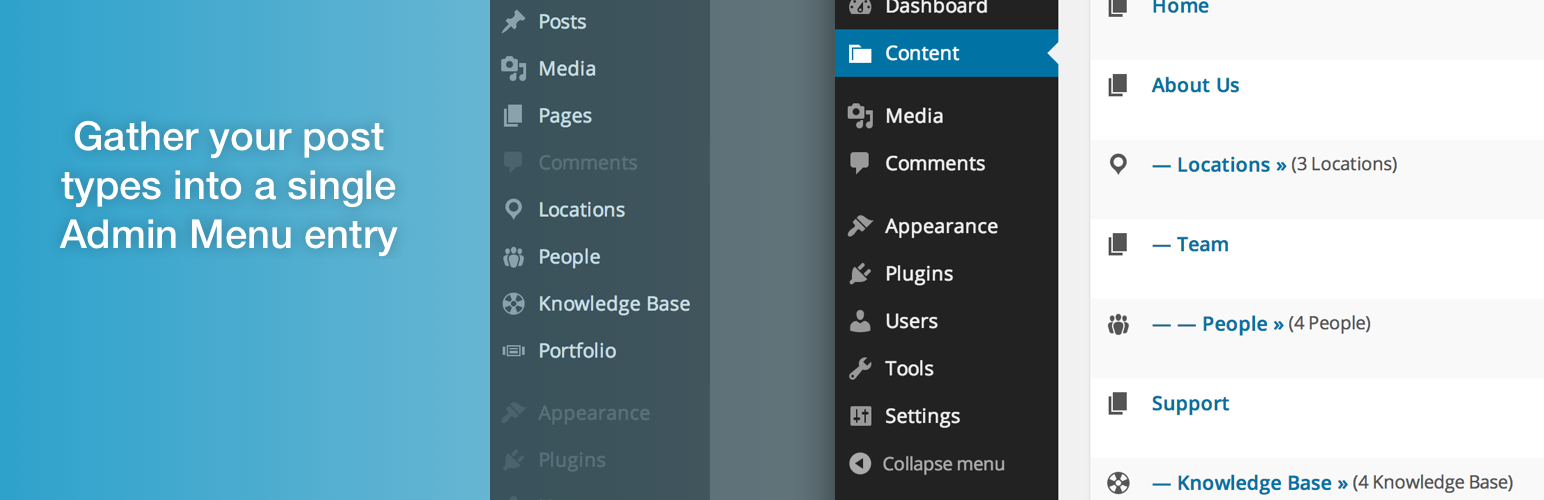Click the page icon beside Support row

(x=1118, y=403)
